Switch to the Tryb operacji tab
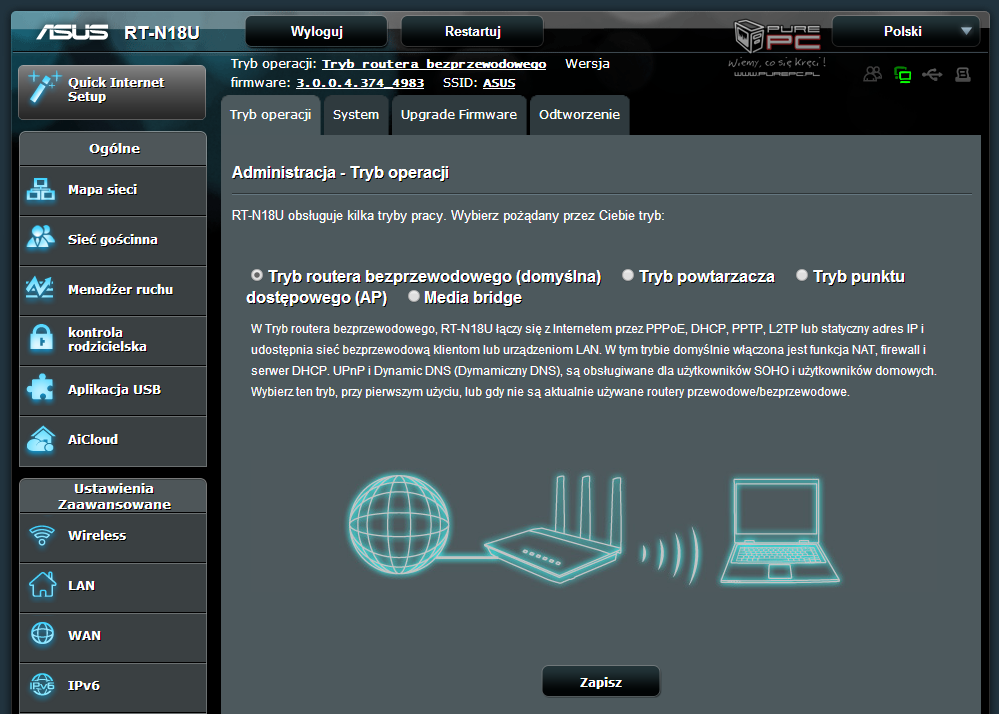The height and width of the screenshot is (714, 999). (x=271, y=115)
